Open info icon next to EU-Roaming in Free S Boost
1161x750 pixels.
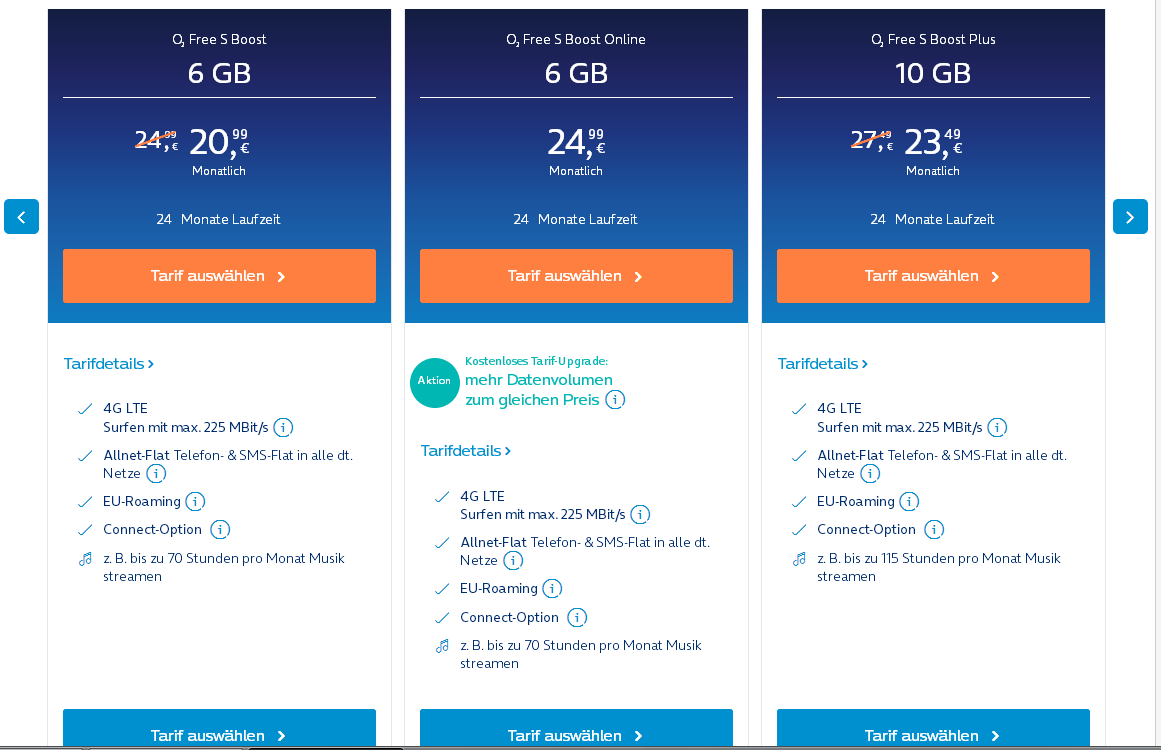pos(195,501)
